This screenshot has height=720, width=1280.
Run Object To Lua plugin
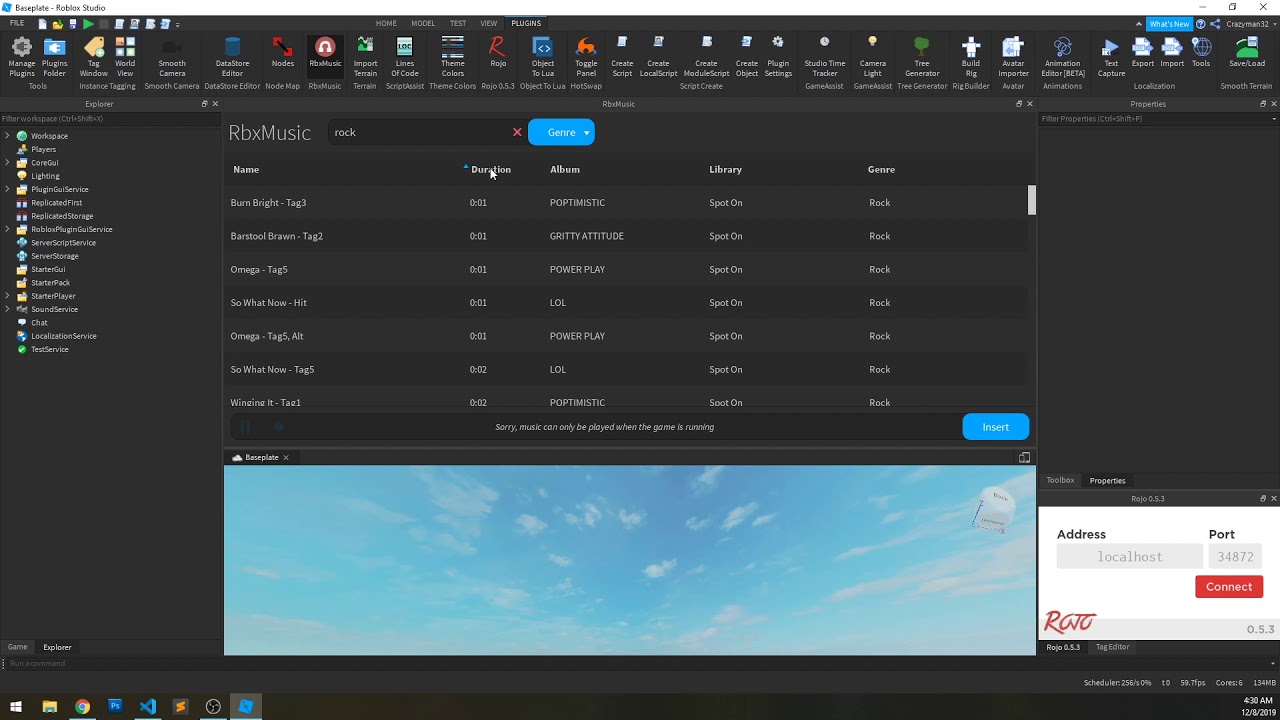pos(543,58)
